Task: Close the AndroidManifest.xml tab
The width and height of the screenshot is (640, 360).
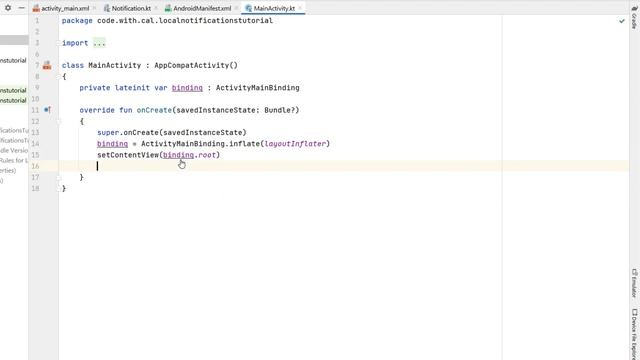Action: pyautogui.click(x=236, y=8)
